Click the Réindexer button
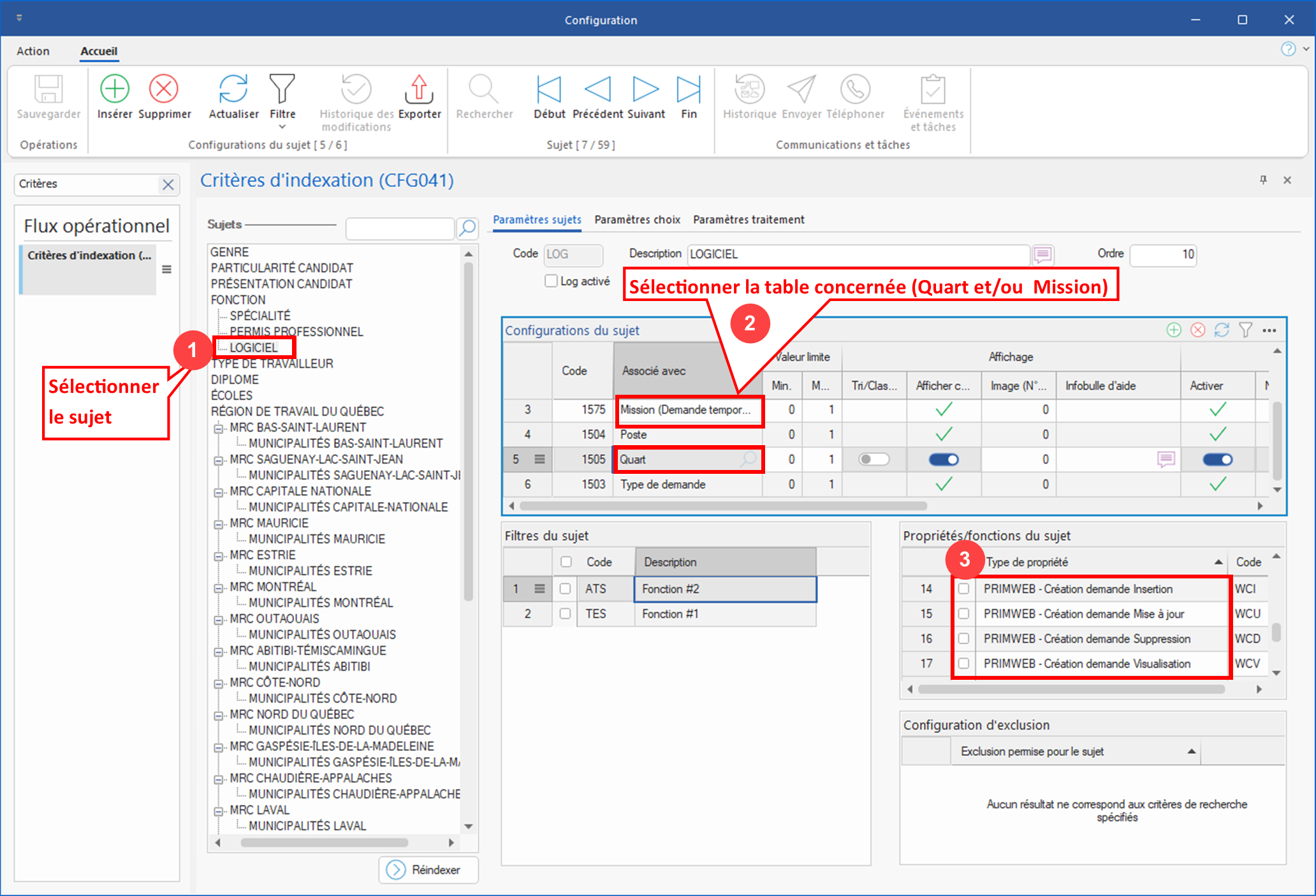The height and width of the screenshot is (896, 1316). [x=428, y=870]
